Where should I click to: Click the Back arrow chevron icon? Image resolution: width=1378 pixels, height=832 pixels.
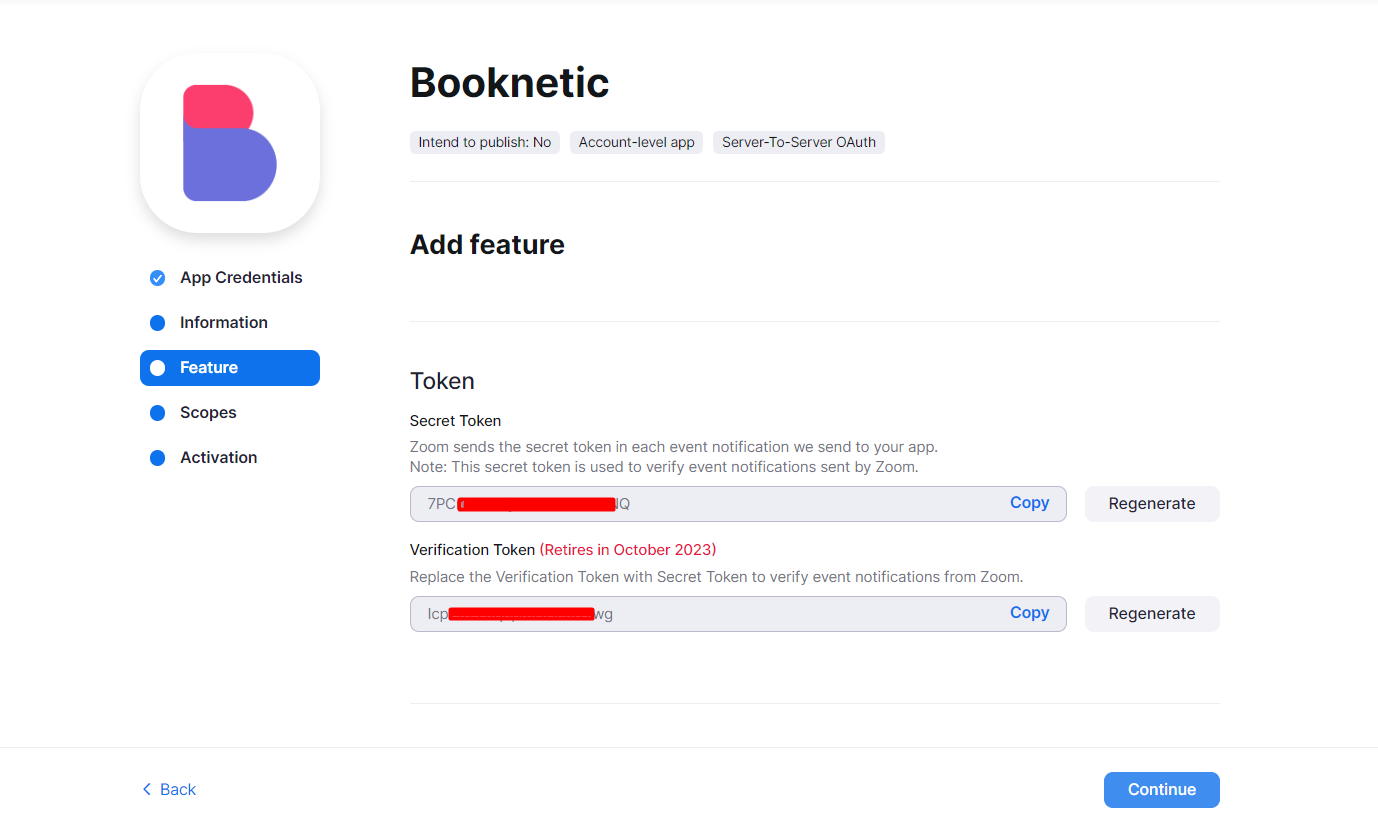(x=146, y=789)
